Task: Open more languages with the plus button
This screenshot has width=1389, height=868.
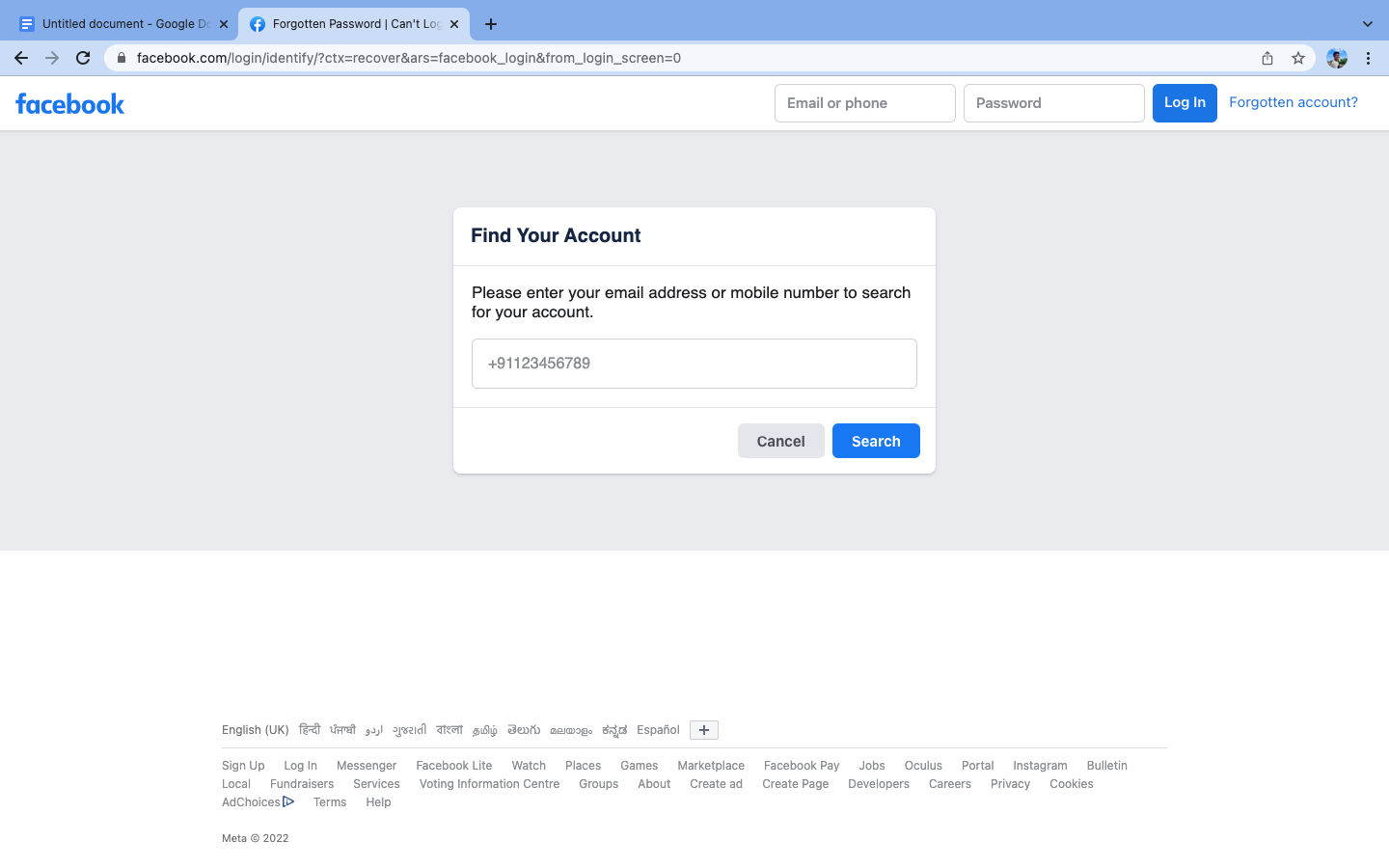Action: point(704,730)
